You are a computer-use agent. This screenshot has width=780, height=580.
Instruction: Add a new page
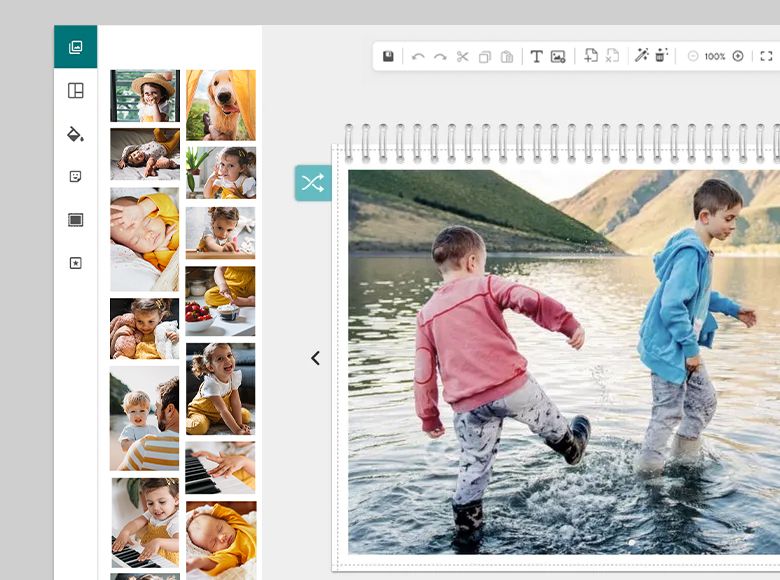pos(590,57)
